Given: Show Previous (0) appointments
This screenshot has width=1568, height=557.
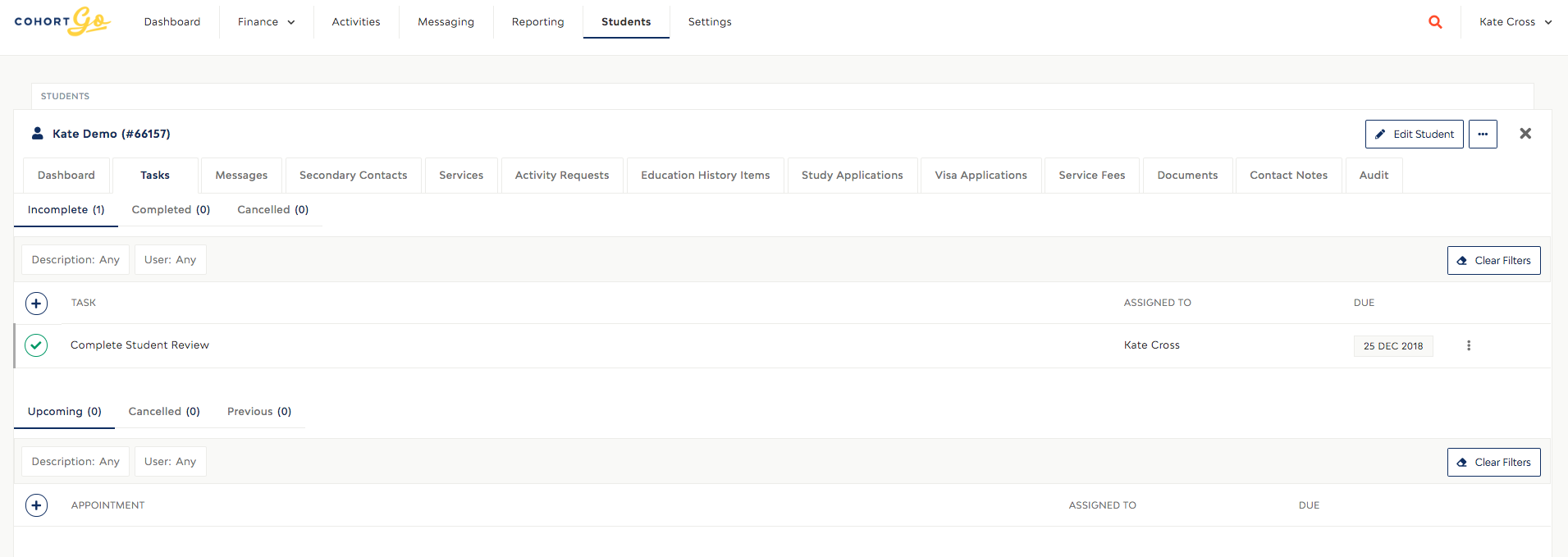Looking at the screenshot, I should click(259, 412).
